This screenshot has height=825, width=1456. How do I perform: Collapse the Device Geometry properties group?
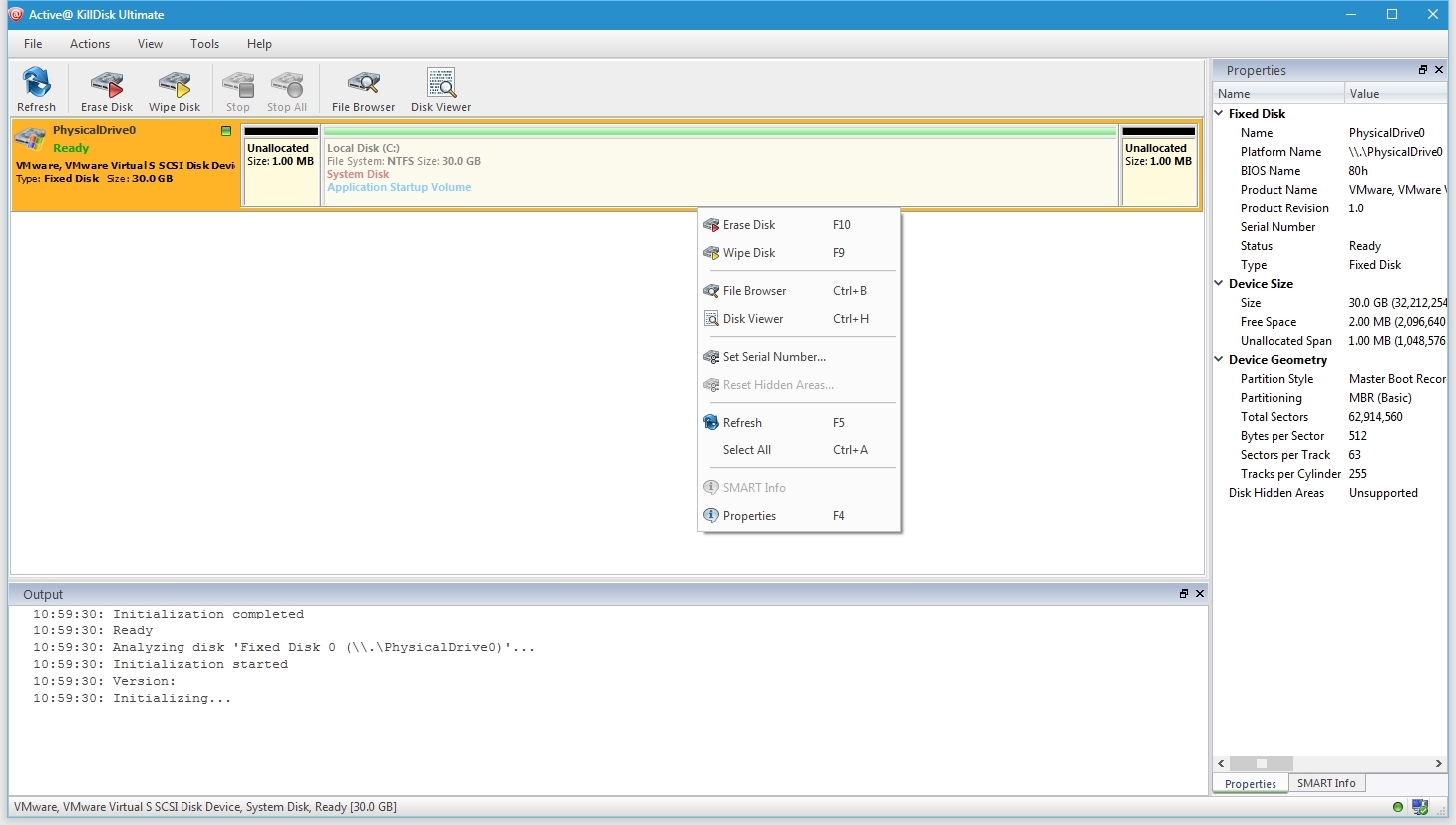click(x=1219, y=360)
